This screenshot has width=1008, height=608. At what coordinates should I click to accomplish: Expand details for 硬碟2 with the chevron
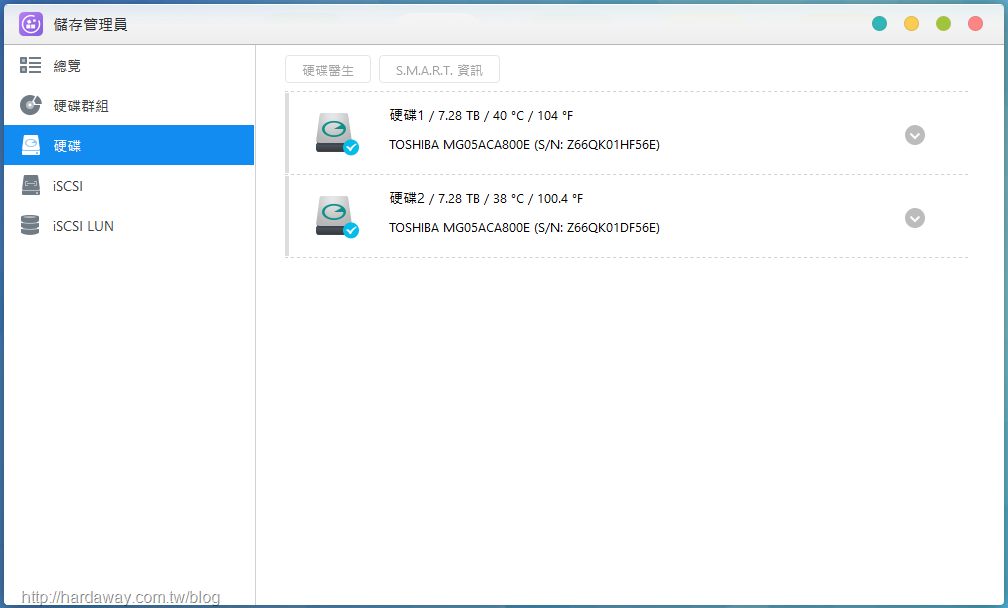914,218
